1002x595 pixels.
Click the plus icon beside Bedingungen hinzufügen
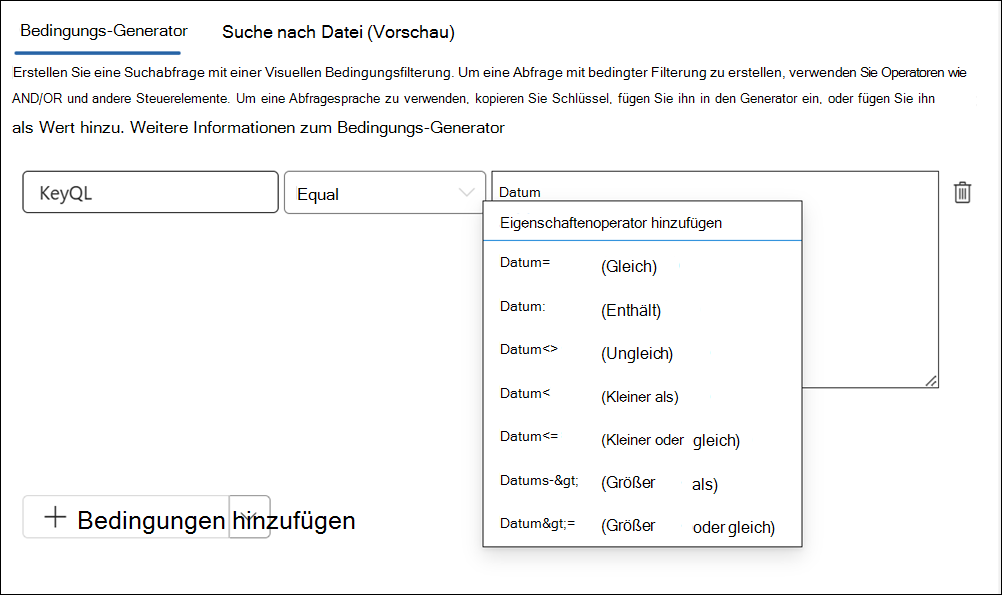coord(54,518)
